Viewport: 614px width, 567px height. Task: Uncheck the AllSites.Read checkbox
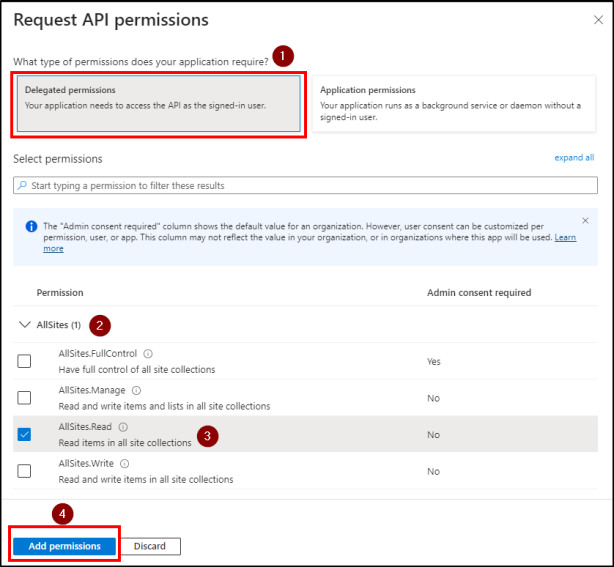(24, 434)
